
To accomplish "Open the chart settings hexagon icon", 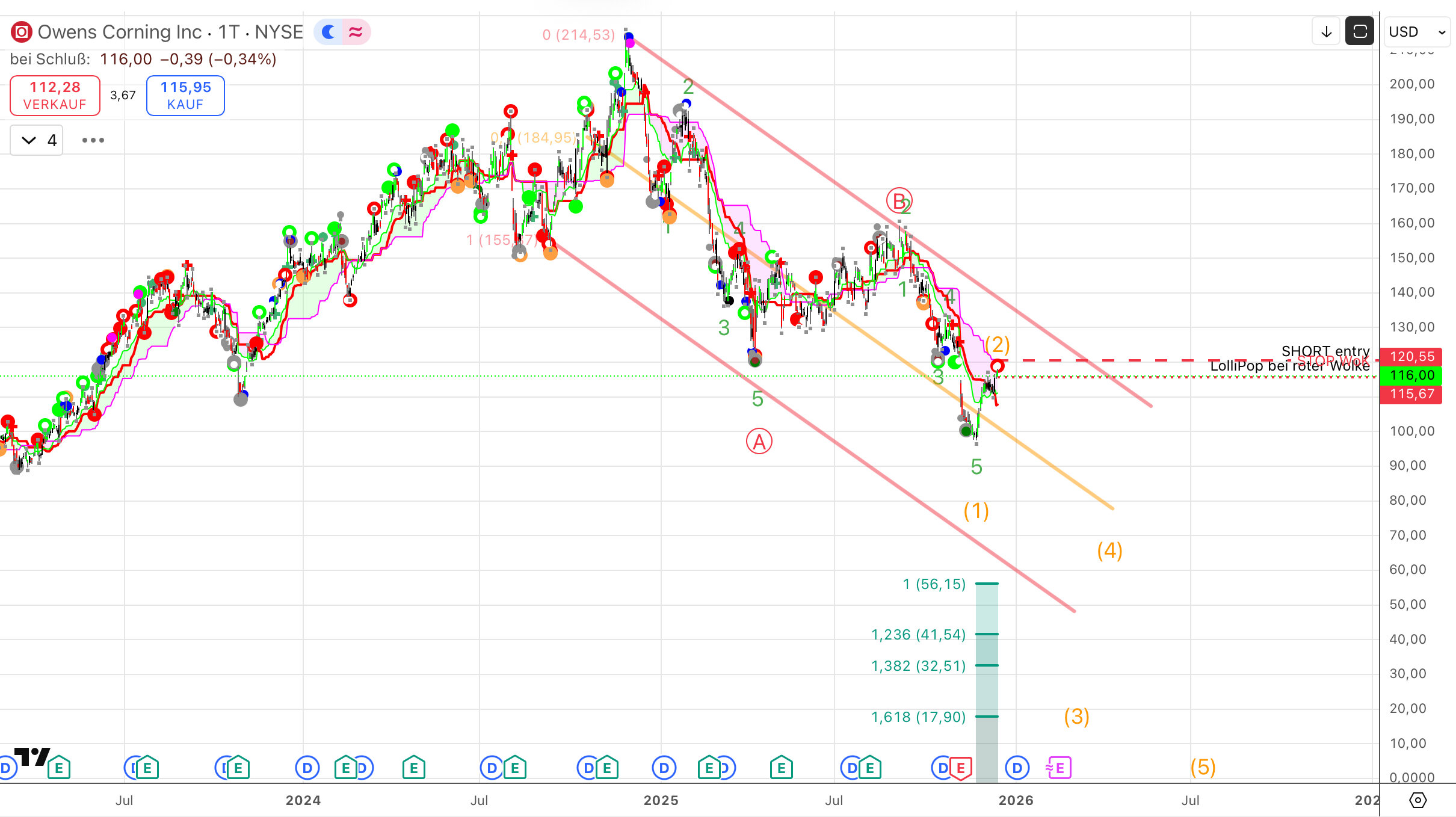I will tap(1418, 800).
